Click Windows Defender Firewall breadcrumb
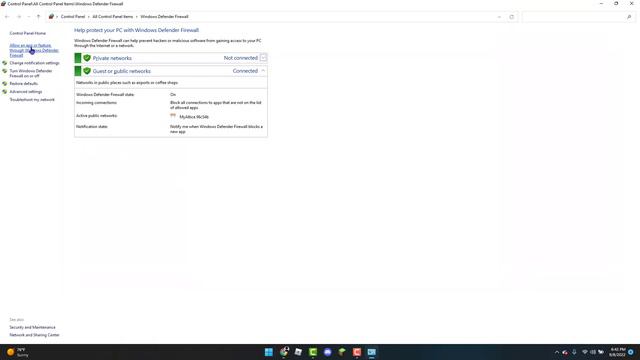This screenshot has width=640, height=360. click(164, 17)
